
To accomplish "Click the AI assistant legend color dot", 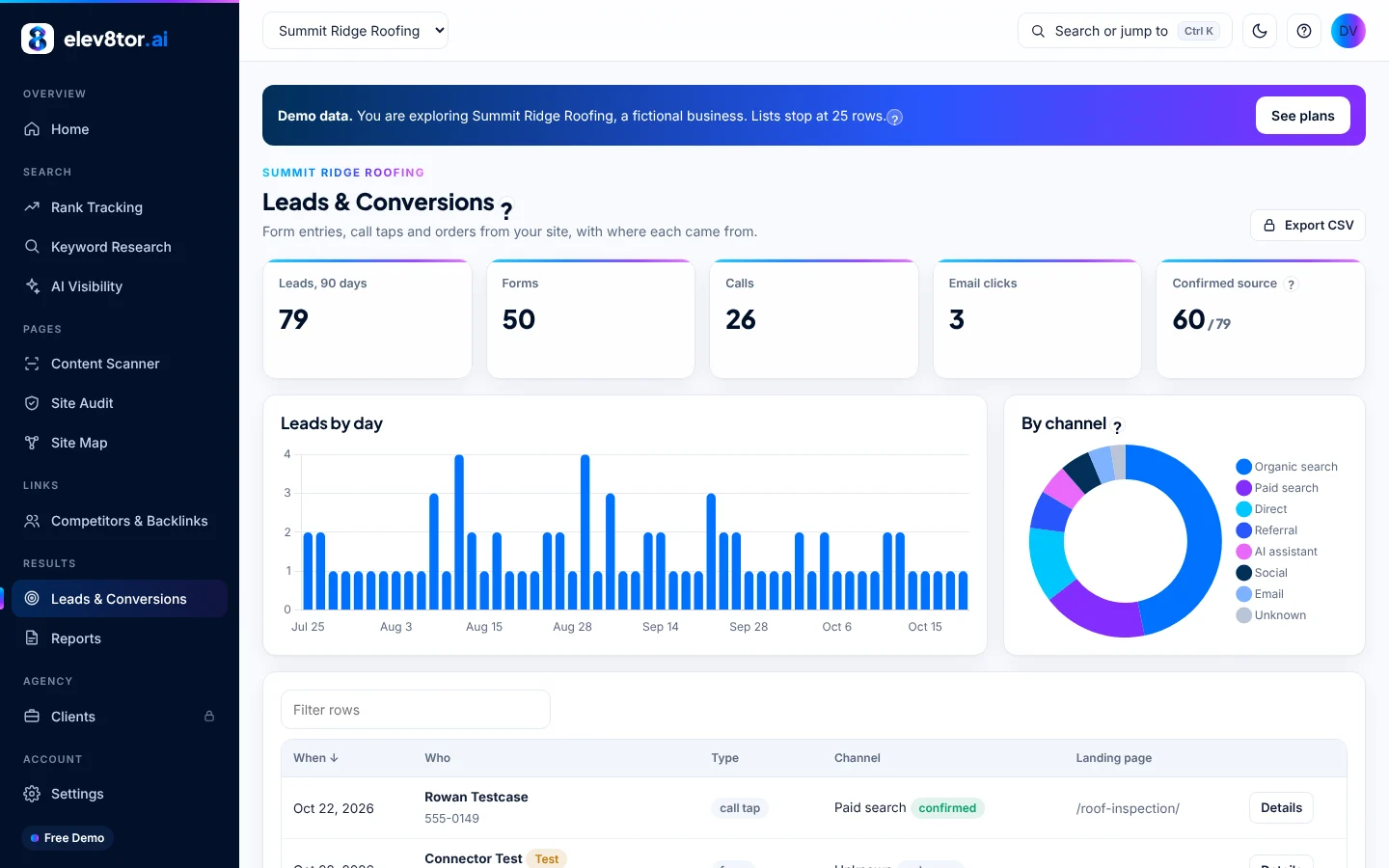I will coord(1244,552).
